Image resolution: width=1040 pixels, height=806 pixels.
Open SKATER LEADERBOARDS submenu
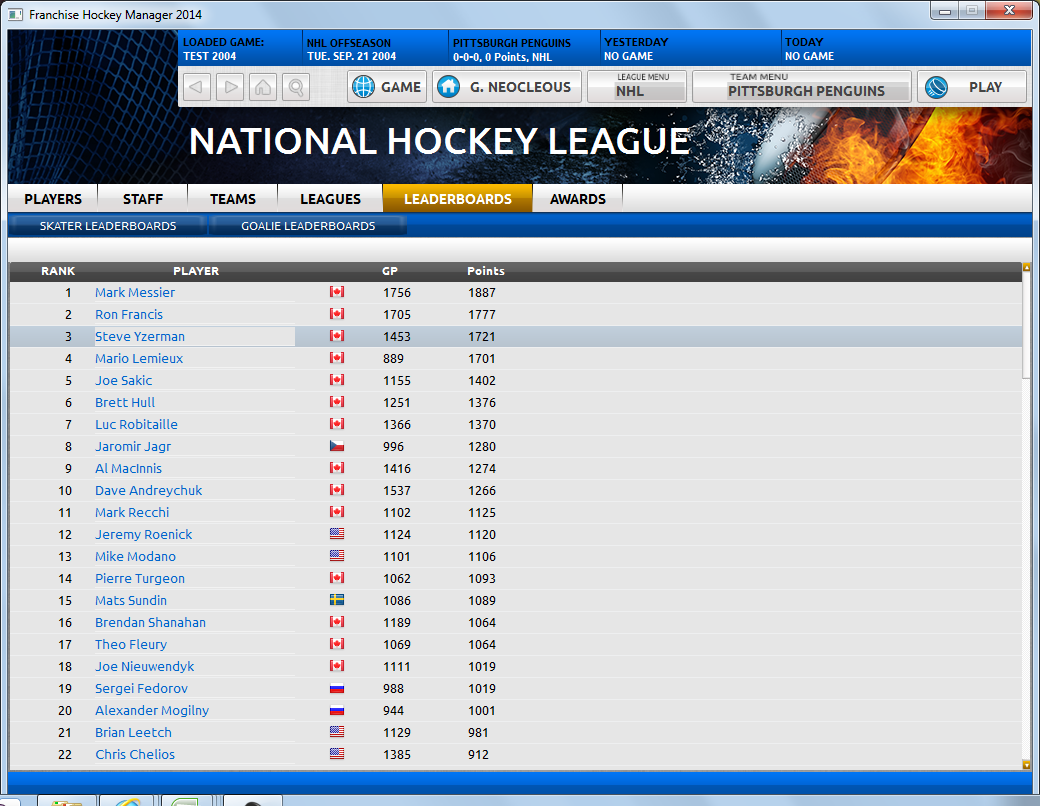(107, 226)
